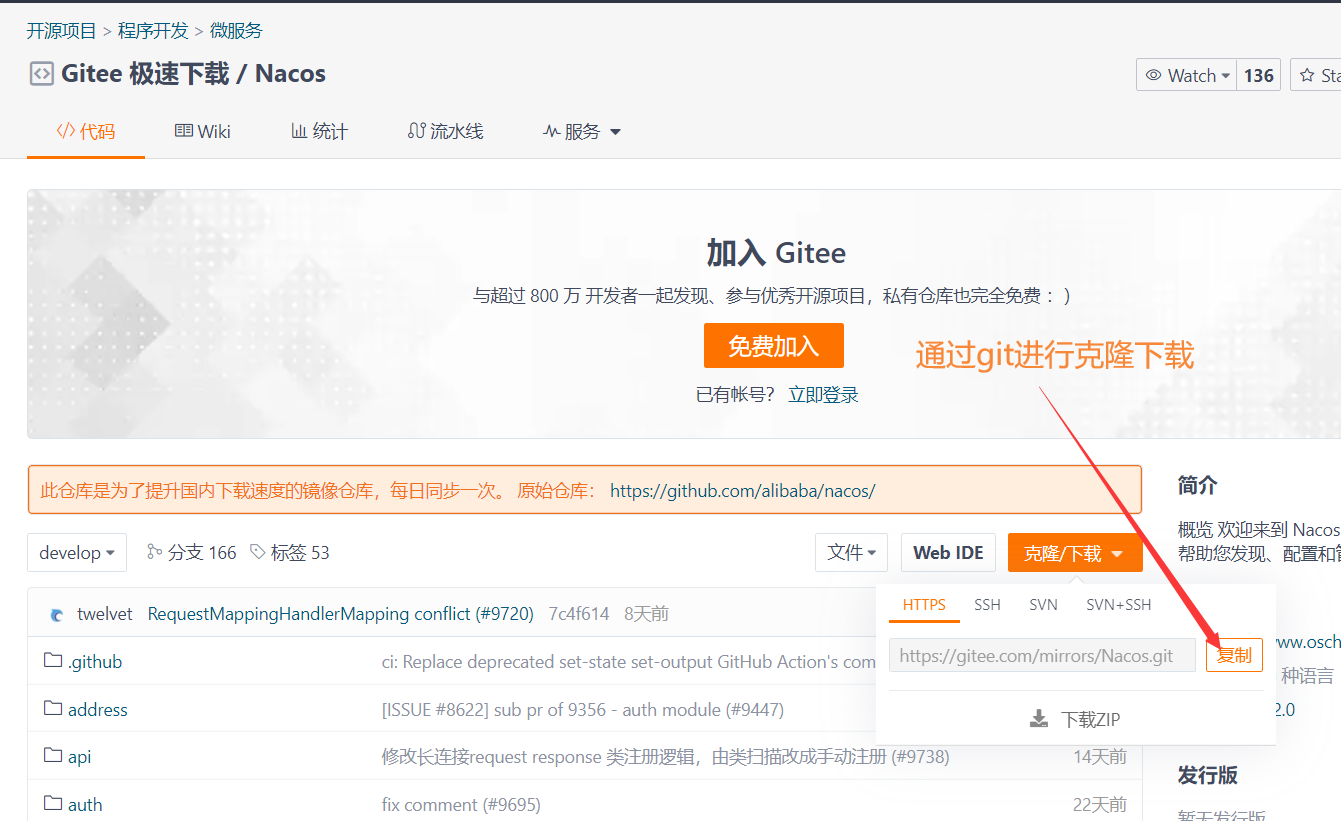
Task: Click the folder icon for auth
Action: (x=53, y=804)
